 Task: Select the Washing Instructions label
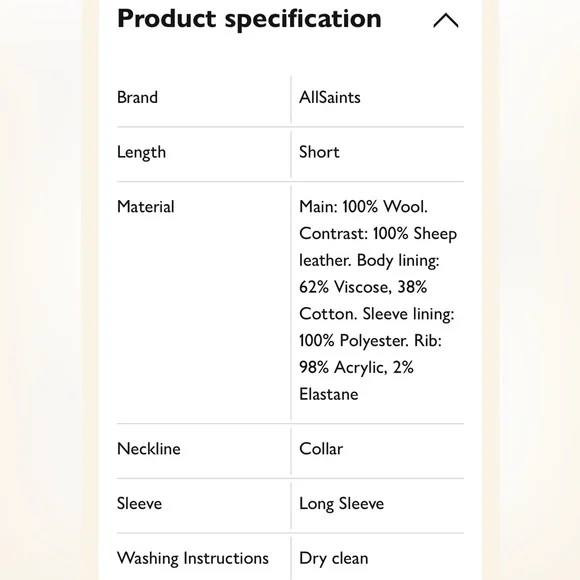tap(193, 559)
